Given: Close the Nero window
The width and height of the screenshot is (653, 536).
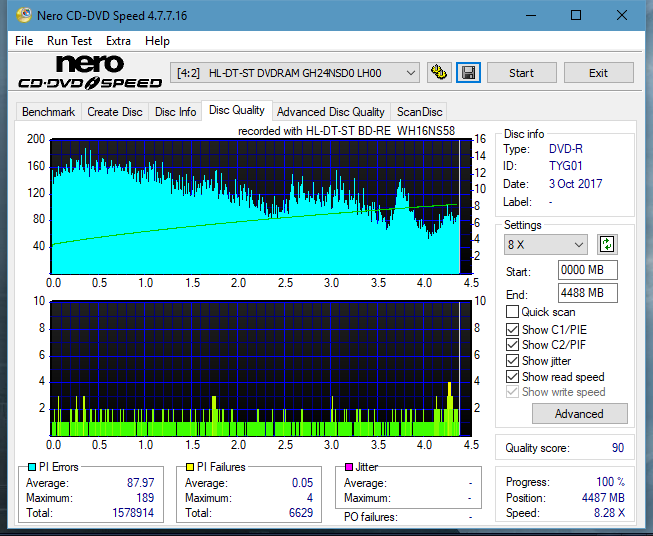Looking at the screenshot, I should coord(622,15).
